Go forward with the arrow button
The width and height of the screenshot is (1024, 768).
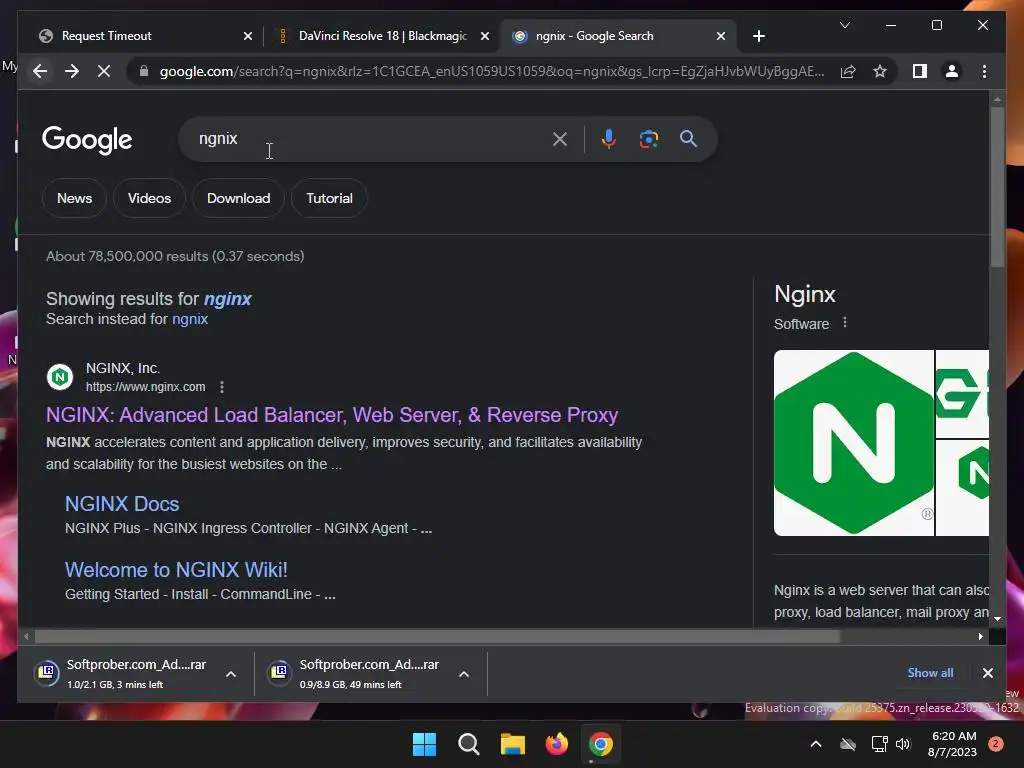(x=72, y=71)
